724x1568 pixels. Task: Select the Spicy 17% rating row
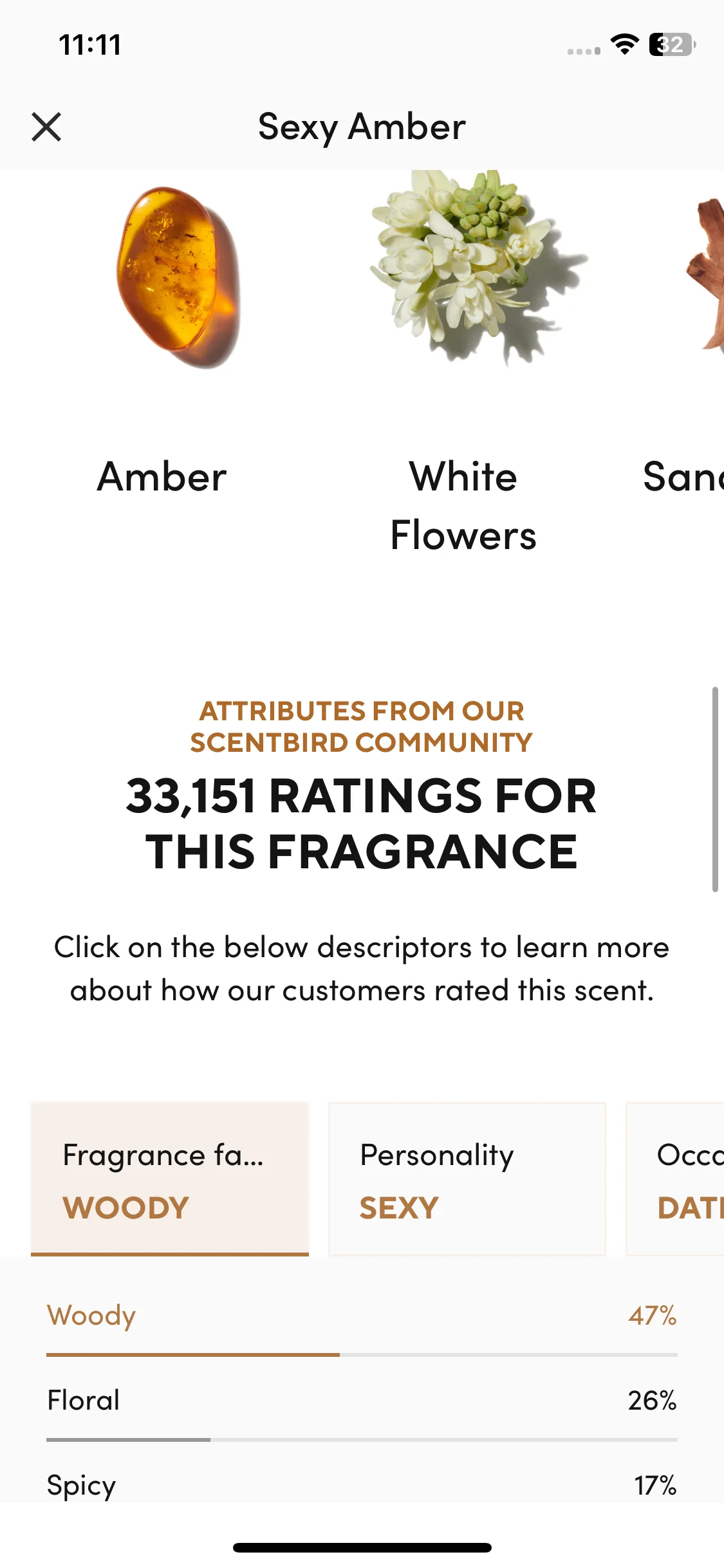362,1484
